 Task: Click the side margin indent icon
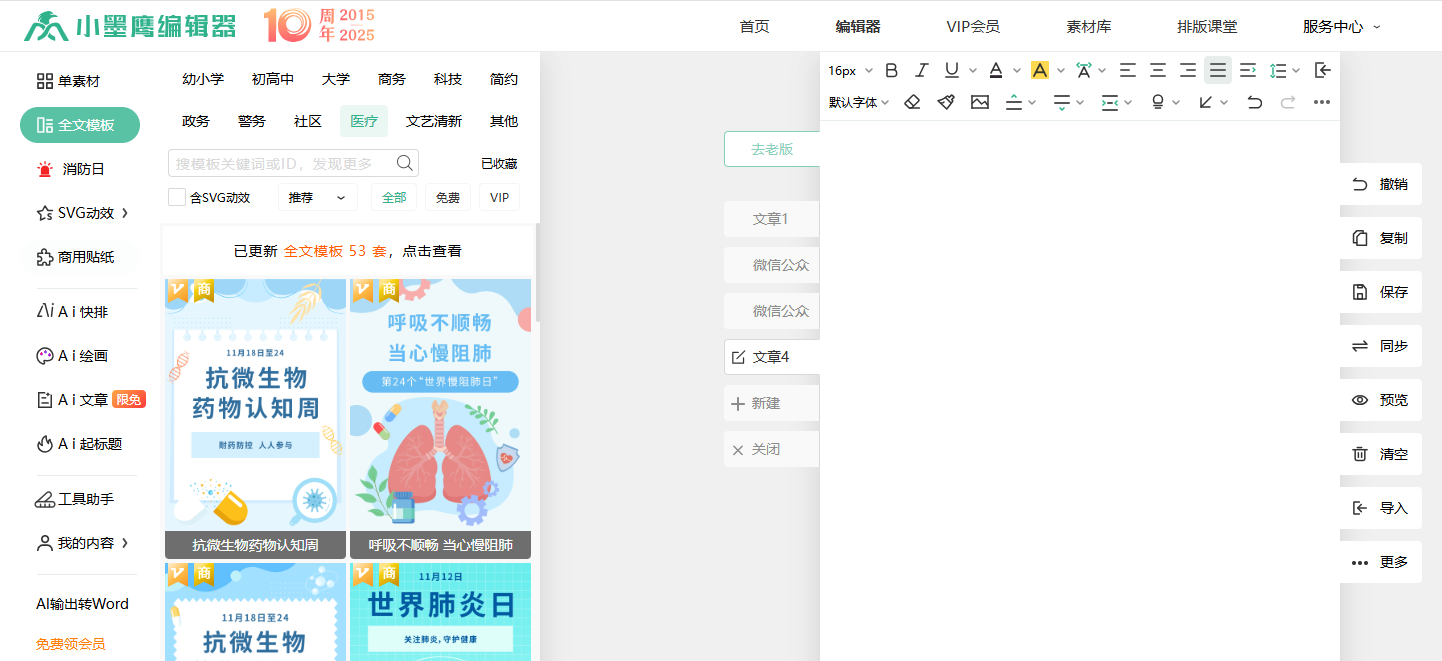[1110, 102]
